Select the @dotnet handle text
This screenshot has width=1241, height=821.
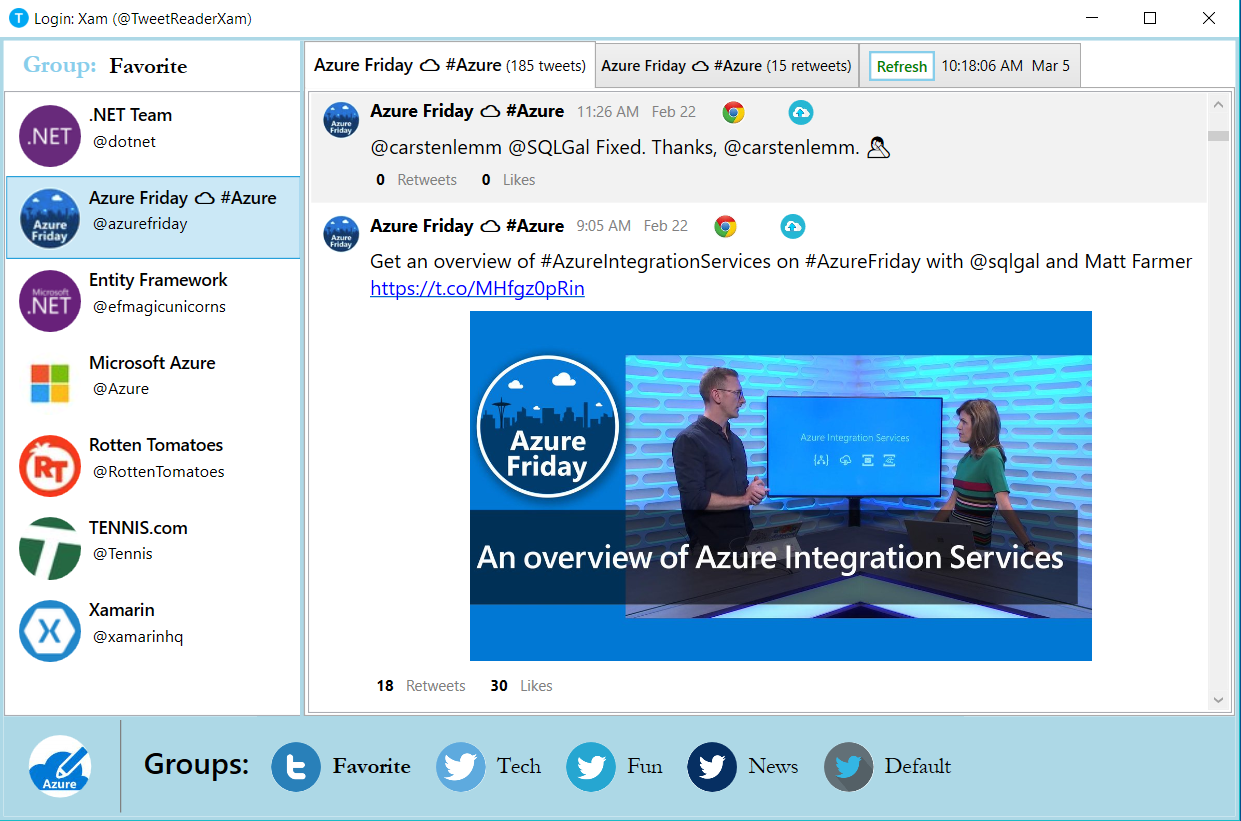(124, 142)
